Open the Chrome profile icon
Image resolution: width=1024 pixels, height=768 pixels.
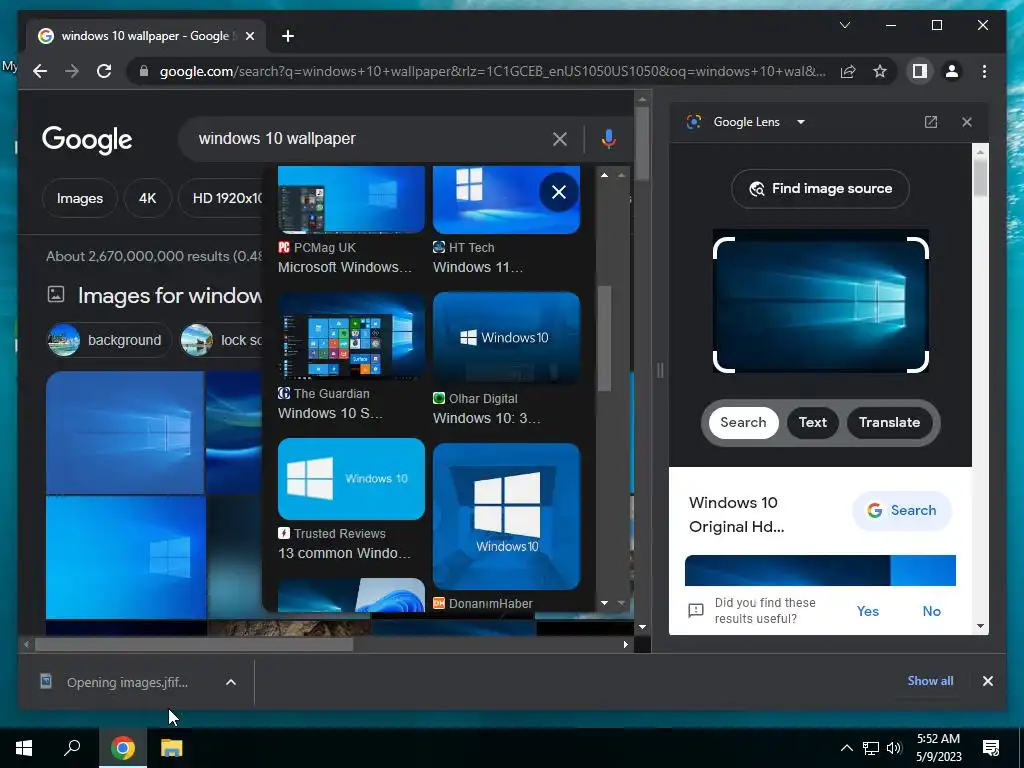[952, 71]
